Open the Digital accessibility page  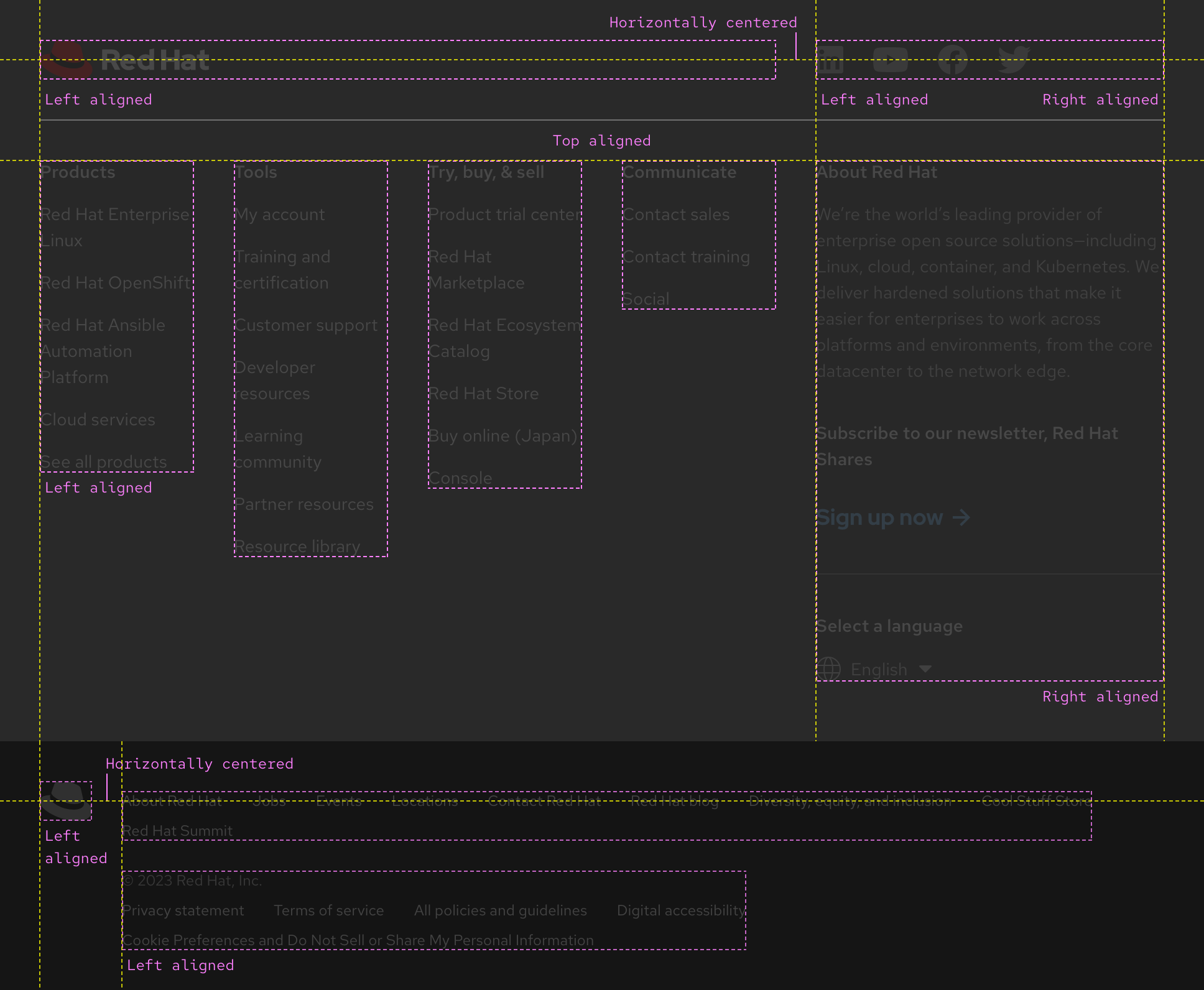(680, 910)
